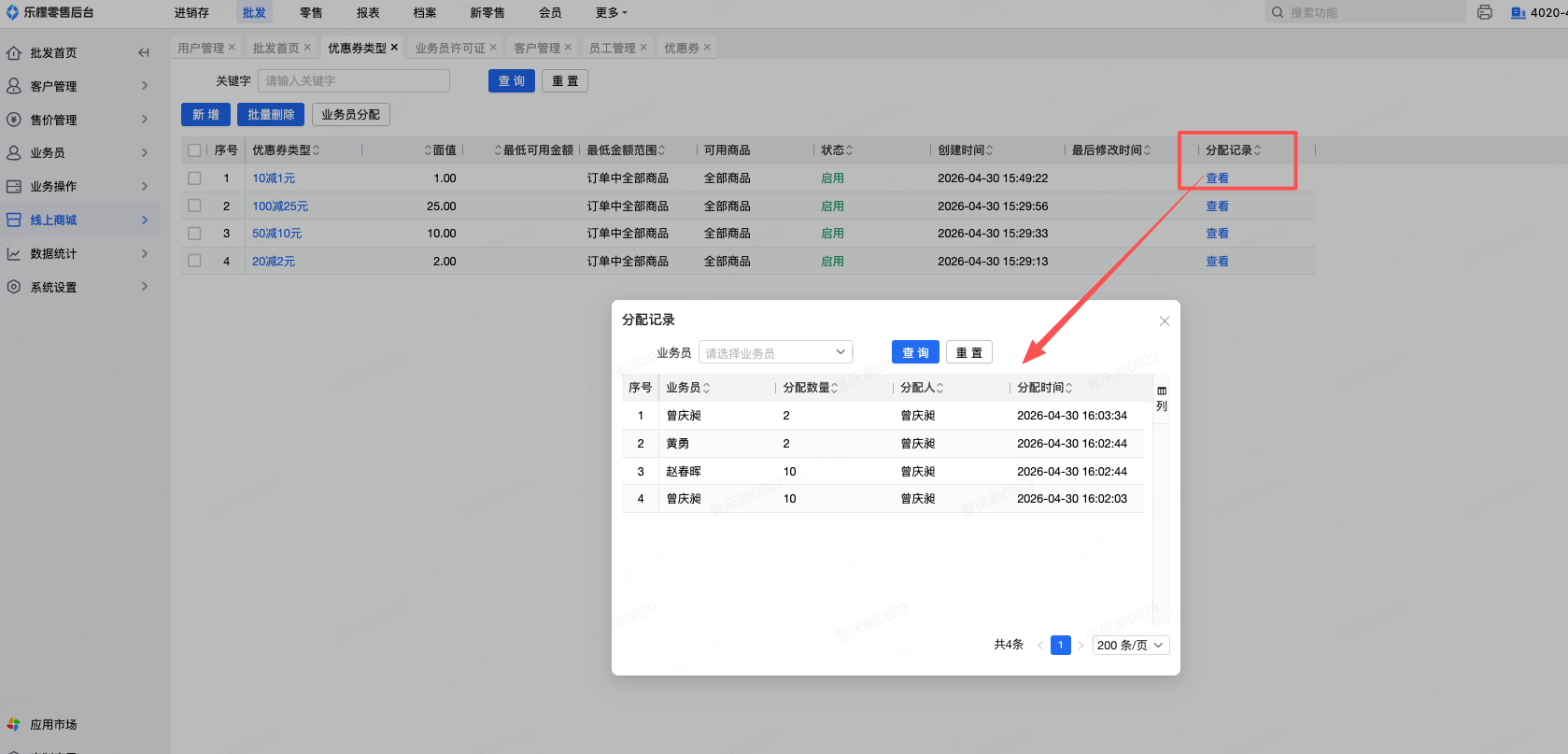This screenshot has height=754, width=1568.
Task: Close the 用户管理 tab
Action: [x=232, y=48]
